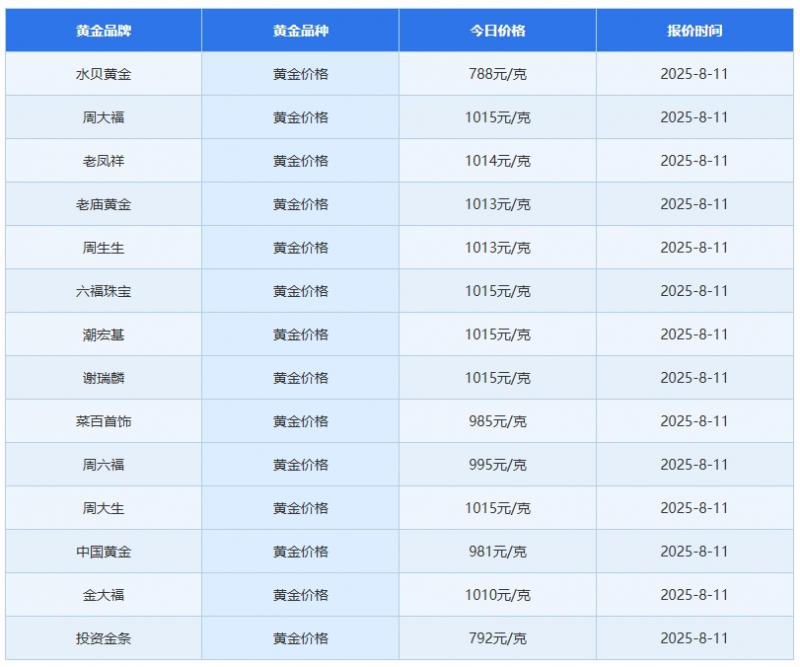Click 2025-8-11 date in 菜百首饰 row
This screenshot has height=667, width=800.
[694, 421]
